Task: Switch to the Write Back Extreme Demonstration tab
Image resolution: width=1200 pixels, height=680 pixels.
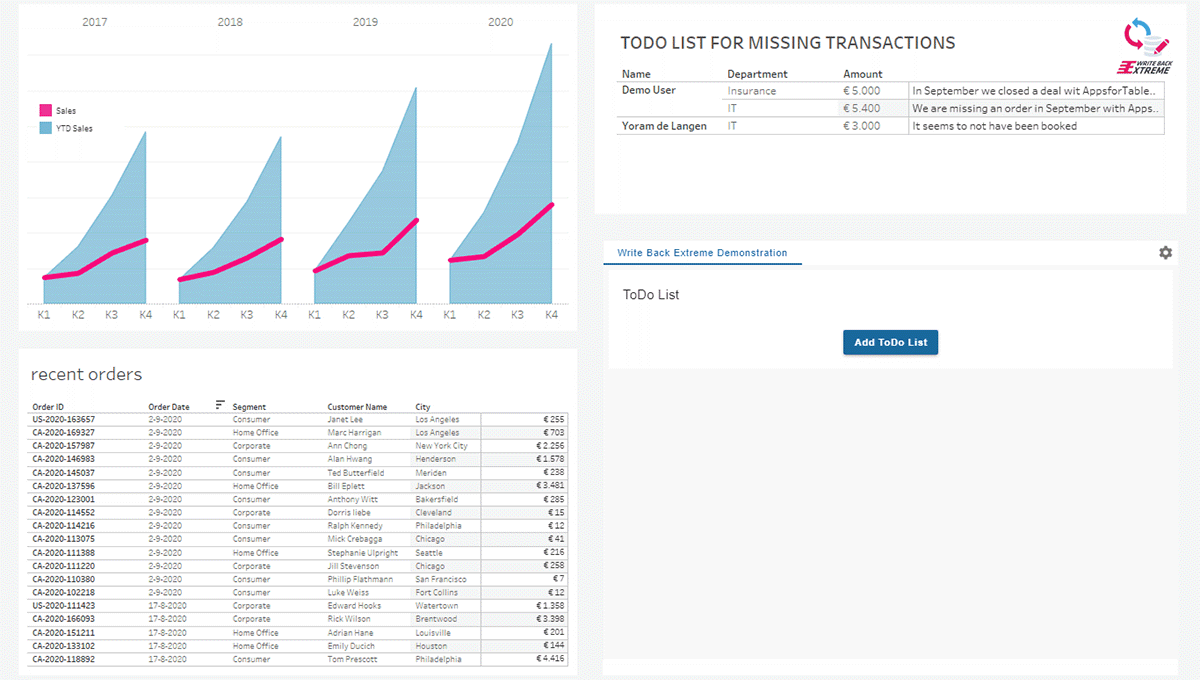Action: [702, 253]
